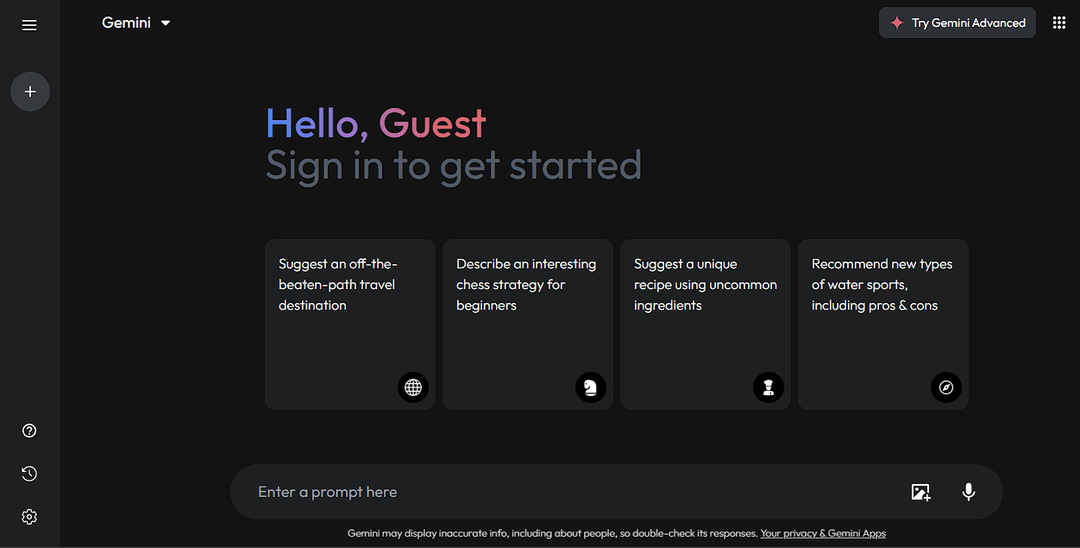Image resolution: width=1080 pixels, height=548 pixels.
Task: Click the globe icon on travel card
Action: click(413, 387)
